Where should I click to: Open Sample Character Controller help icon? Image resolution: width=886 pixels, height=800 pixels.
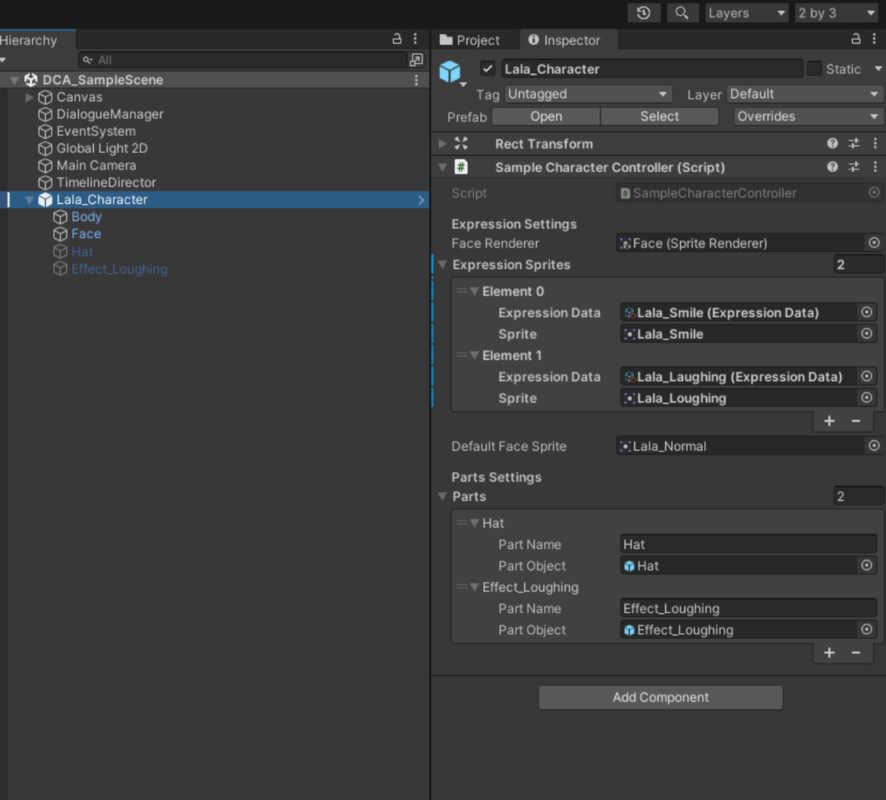(x=832, y=167)
